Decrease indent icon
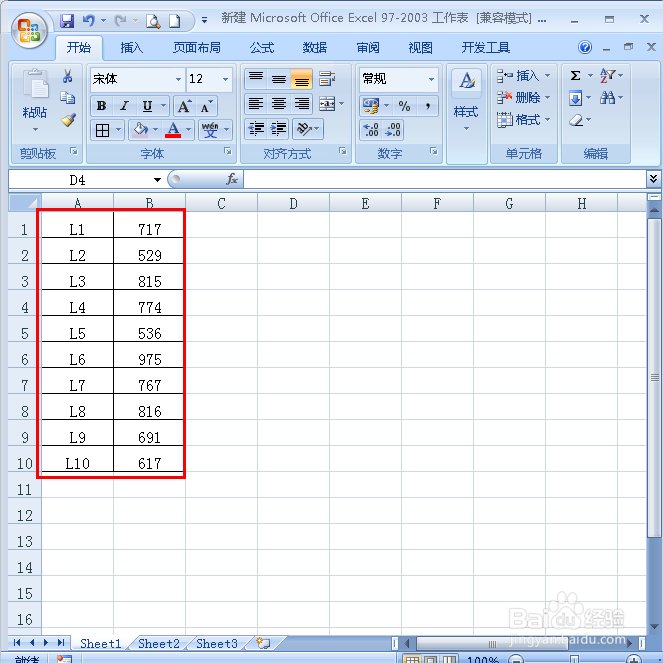The image size is (663, 663). [256, 129]
